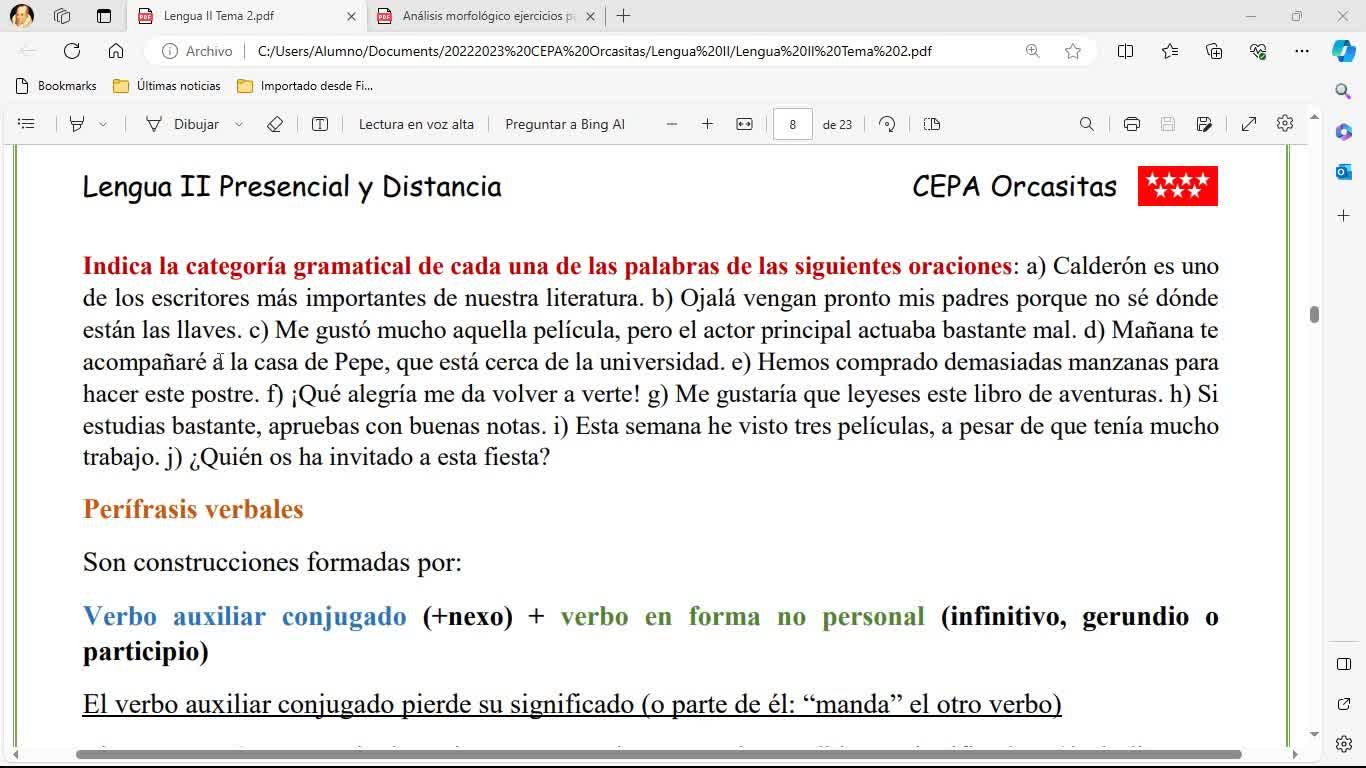The height and width of the screenshot is (768, 1366).
Task: Toggle fit to width view
Action: (x=744, y=124)
